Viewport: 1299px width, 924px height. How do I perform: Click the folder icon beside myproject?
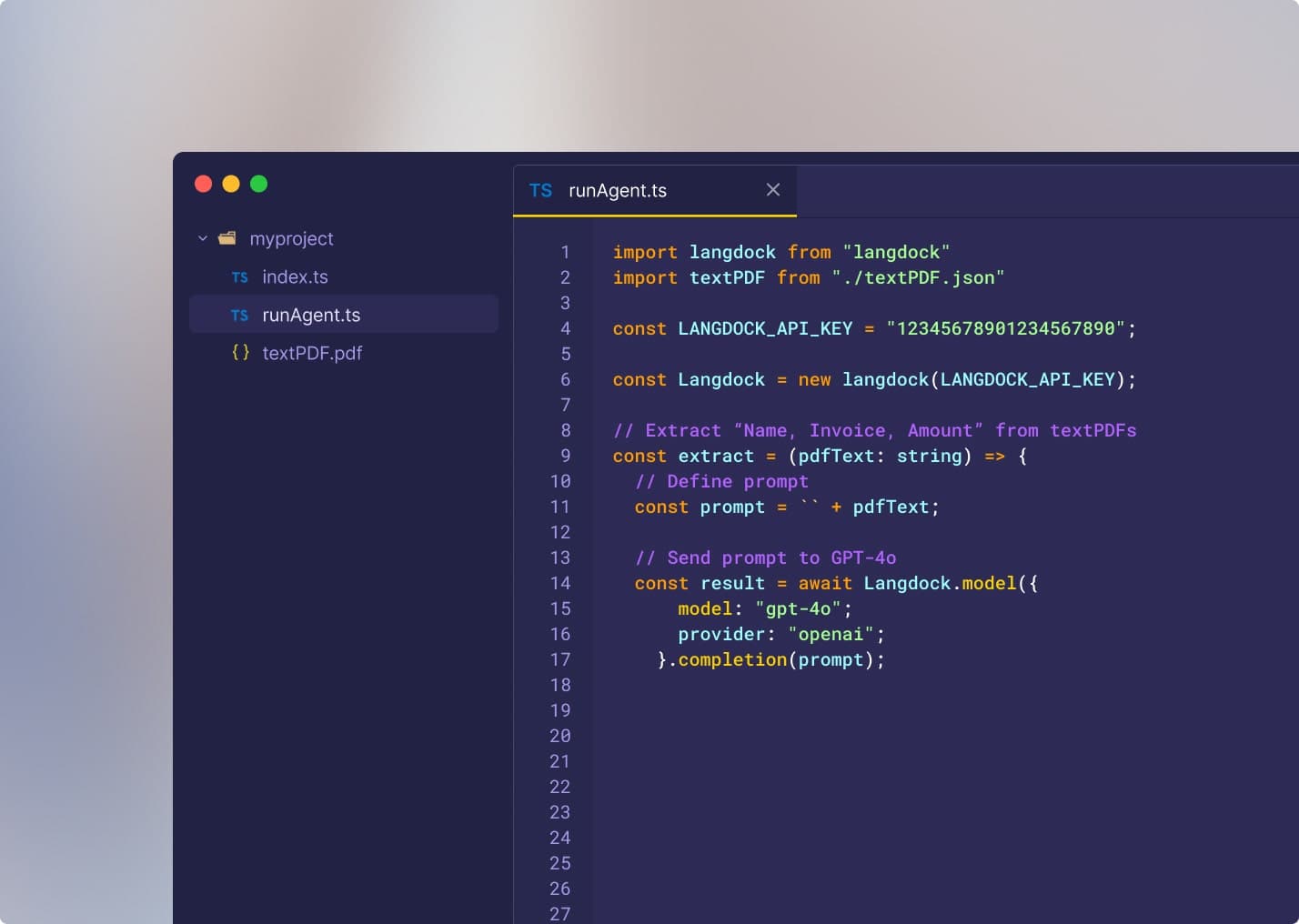[x=227, y=238]
